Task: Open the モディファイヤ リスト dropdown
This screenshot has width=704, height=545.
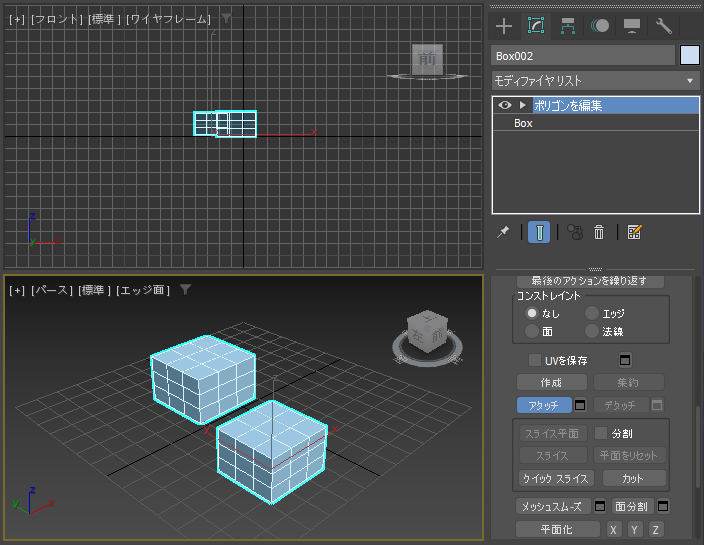Action: click(595, 81)
